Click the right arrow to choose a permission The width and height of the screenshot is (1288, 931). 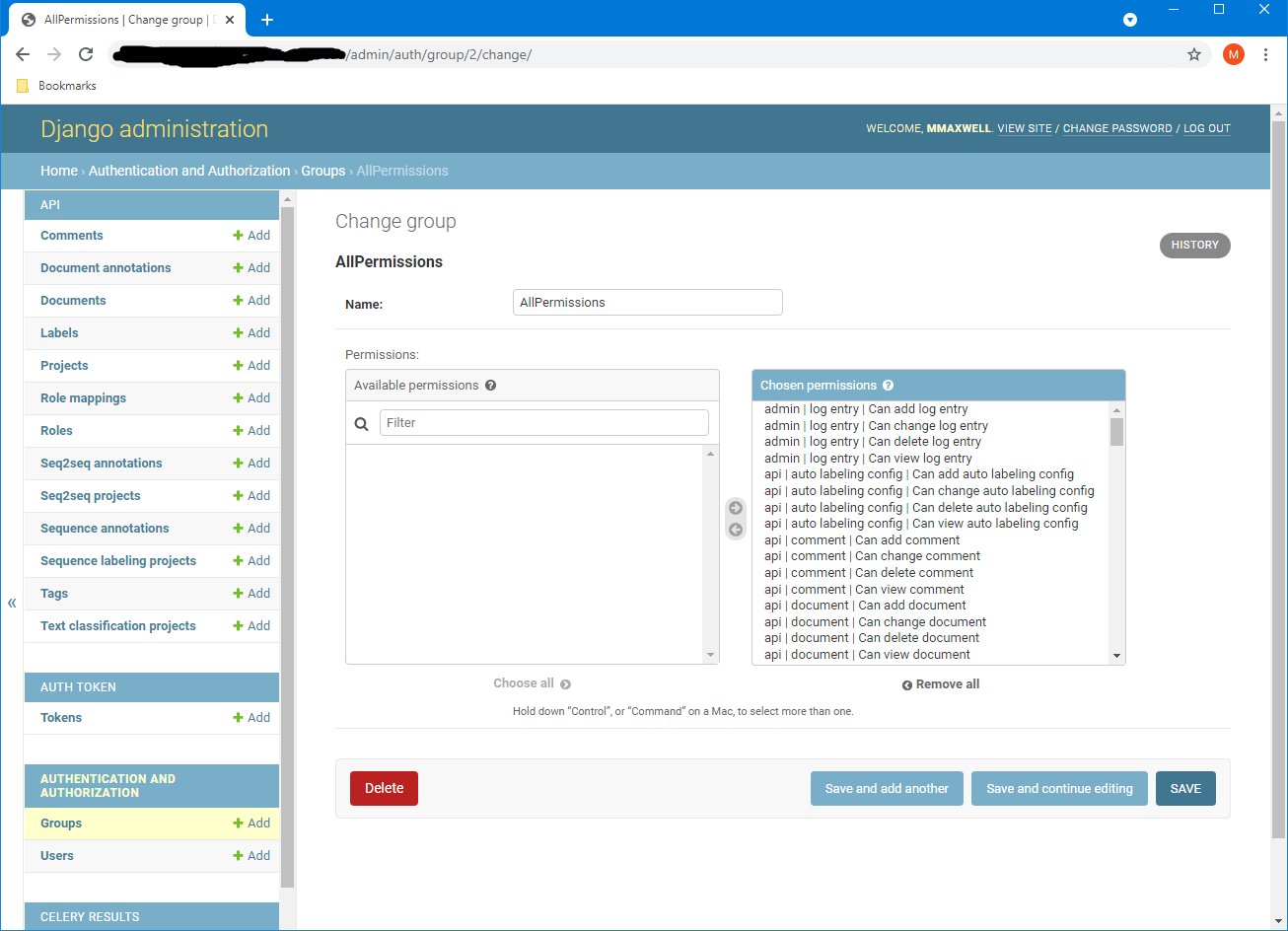point(735,507)
